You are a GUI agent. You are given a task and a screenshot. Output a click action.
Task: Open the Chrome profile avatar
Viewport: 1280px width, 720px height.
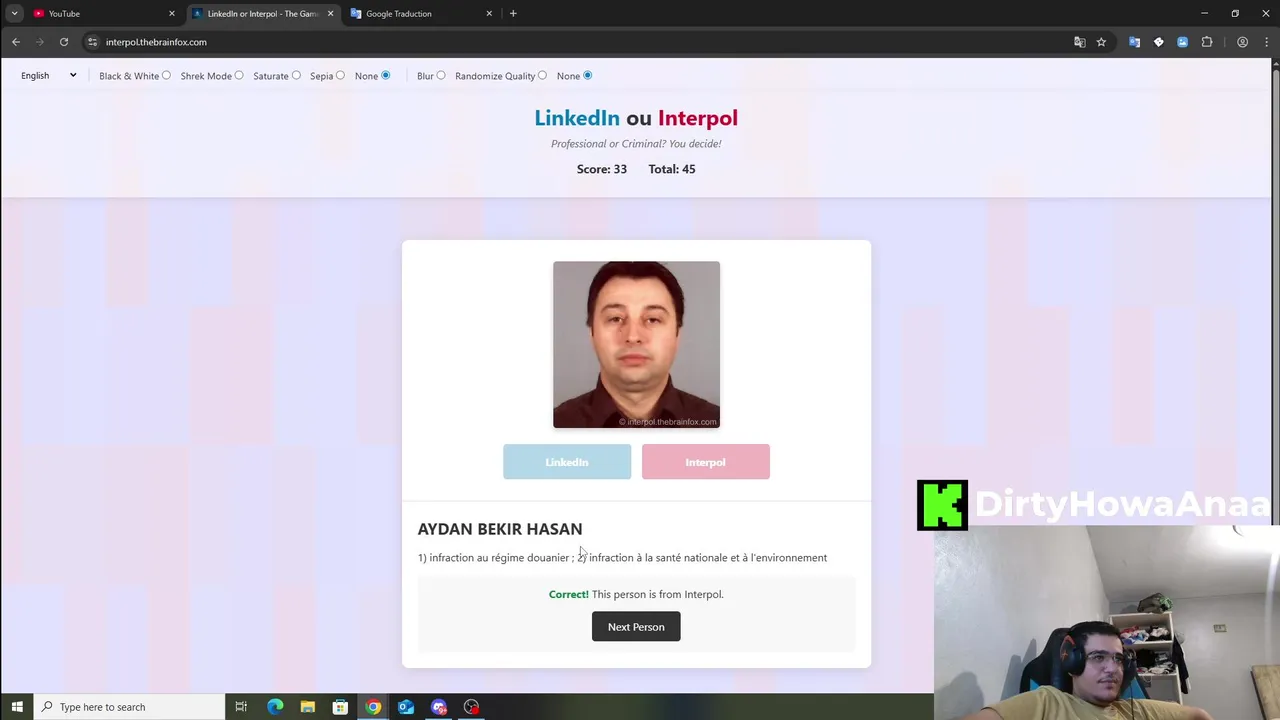tap(1242, 42)
